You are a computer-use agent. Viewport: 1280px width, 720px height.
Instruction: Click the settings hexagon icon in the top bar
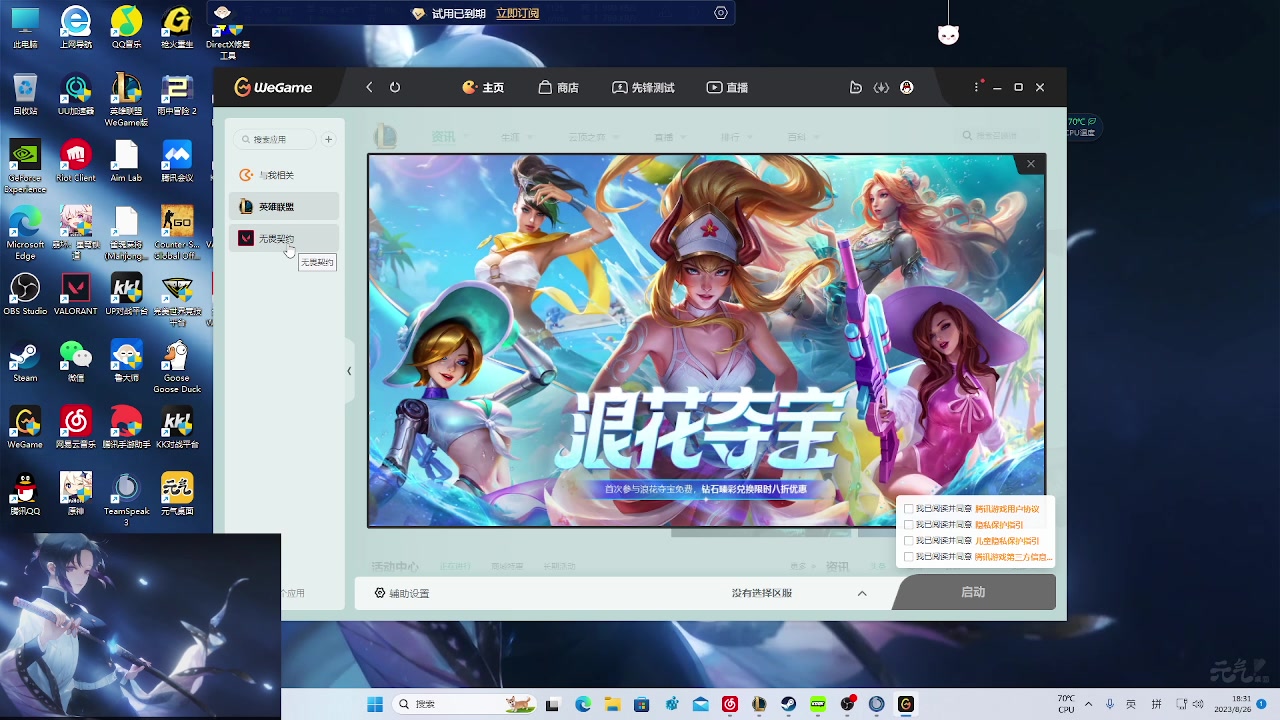[x=721, y=13]
